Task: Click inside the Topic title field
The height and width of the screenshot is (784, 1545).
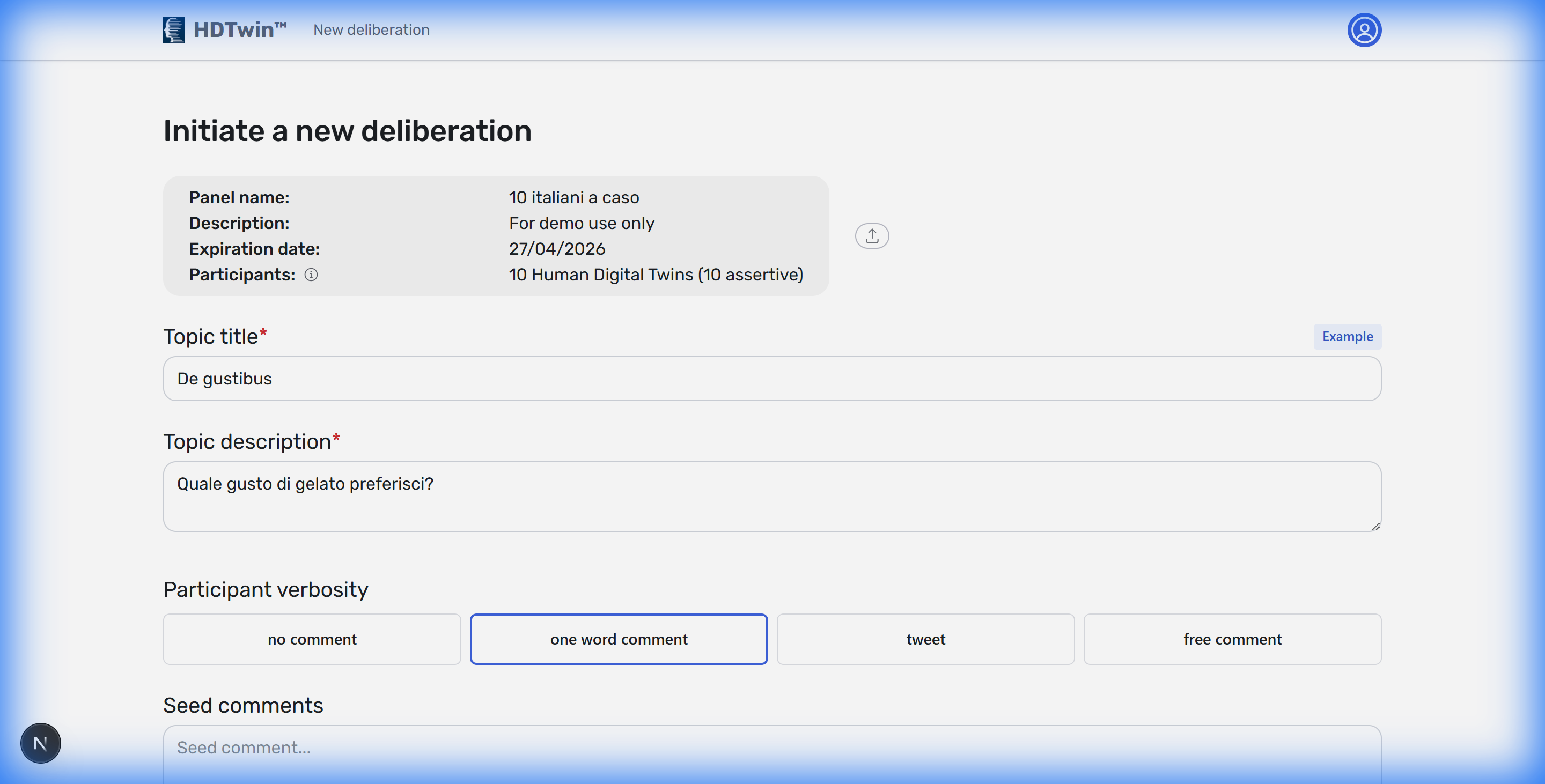Action: tap(771, 378)
